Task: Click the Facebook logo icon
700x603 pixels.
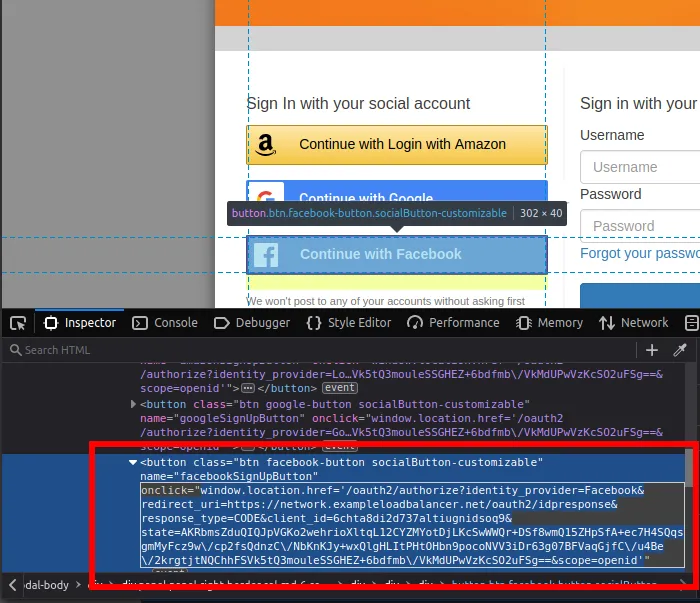Action: click(266, 254)
